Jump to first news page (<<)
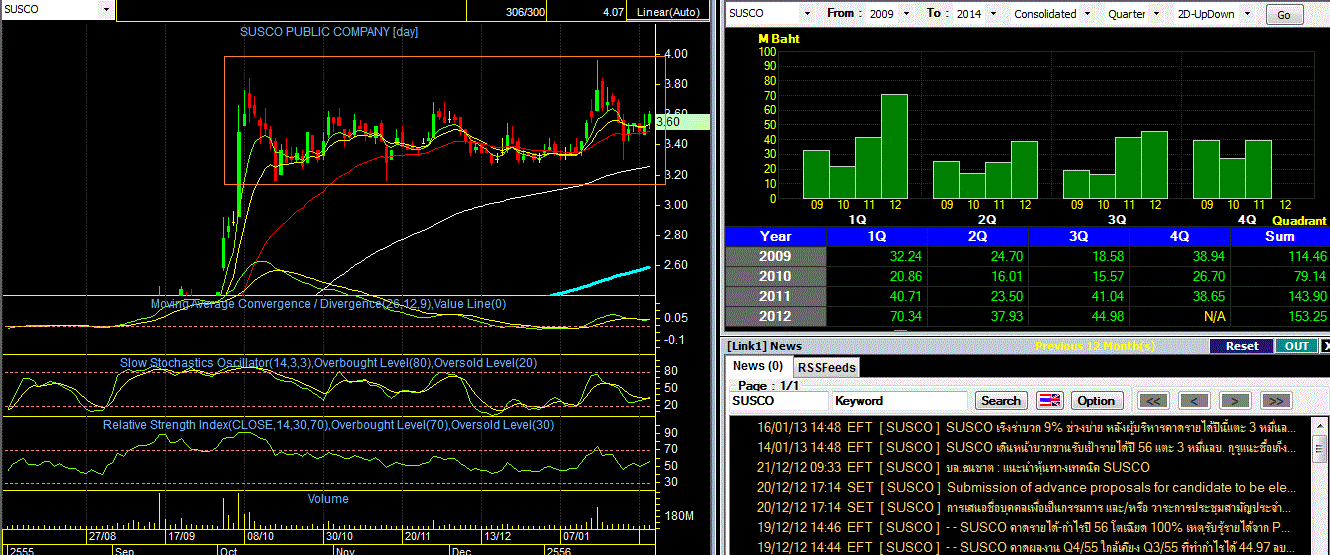The width and height of the screenshot is (1330, 555). point(1153,400)
